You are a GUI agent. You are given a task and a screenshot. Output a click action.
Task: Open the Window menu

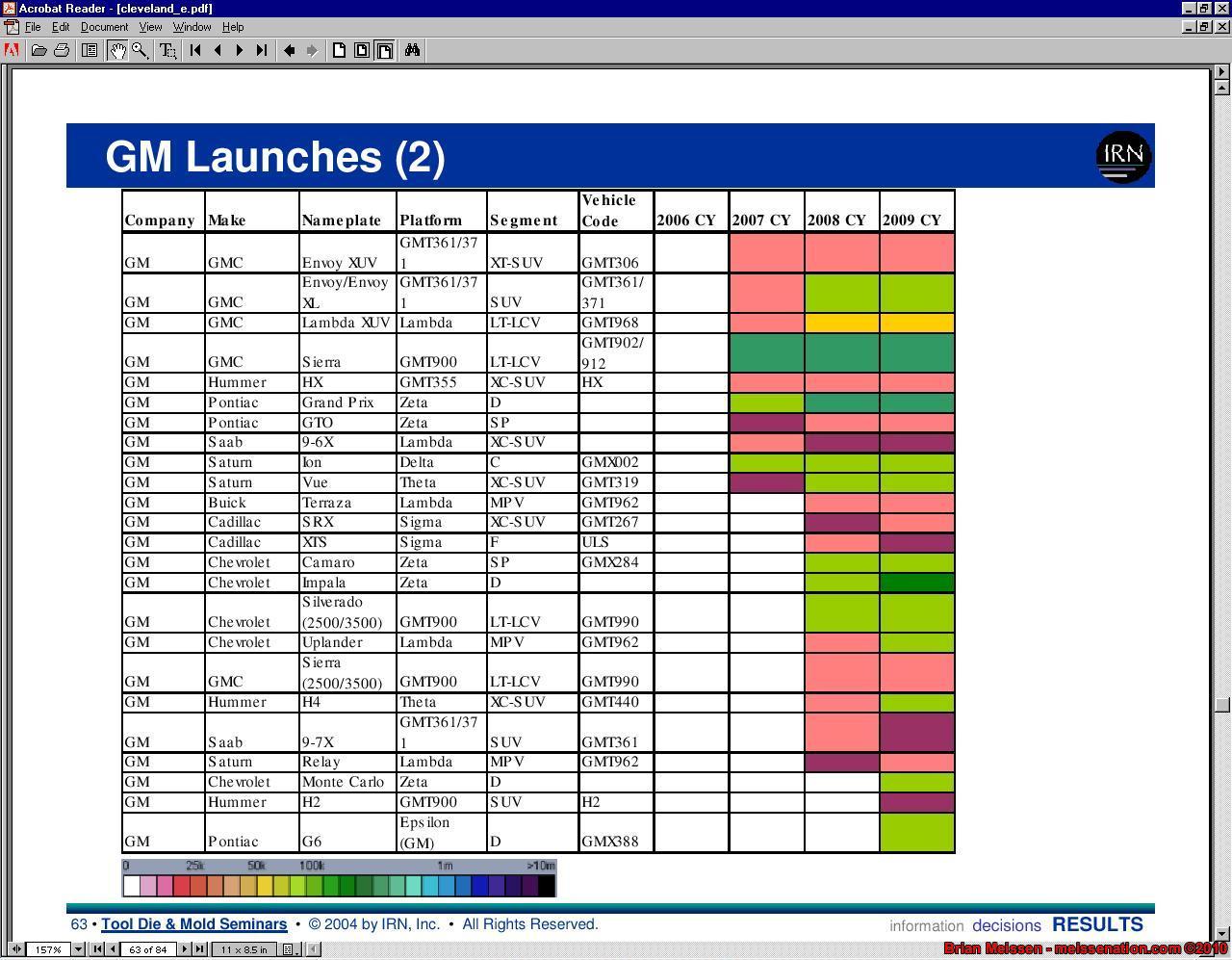coord(192,27)
